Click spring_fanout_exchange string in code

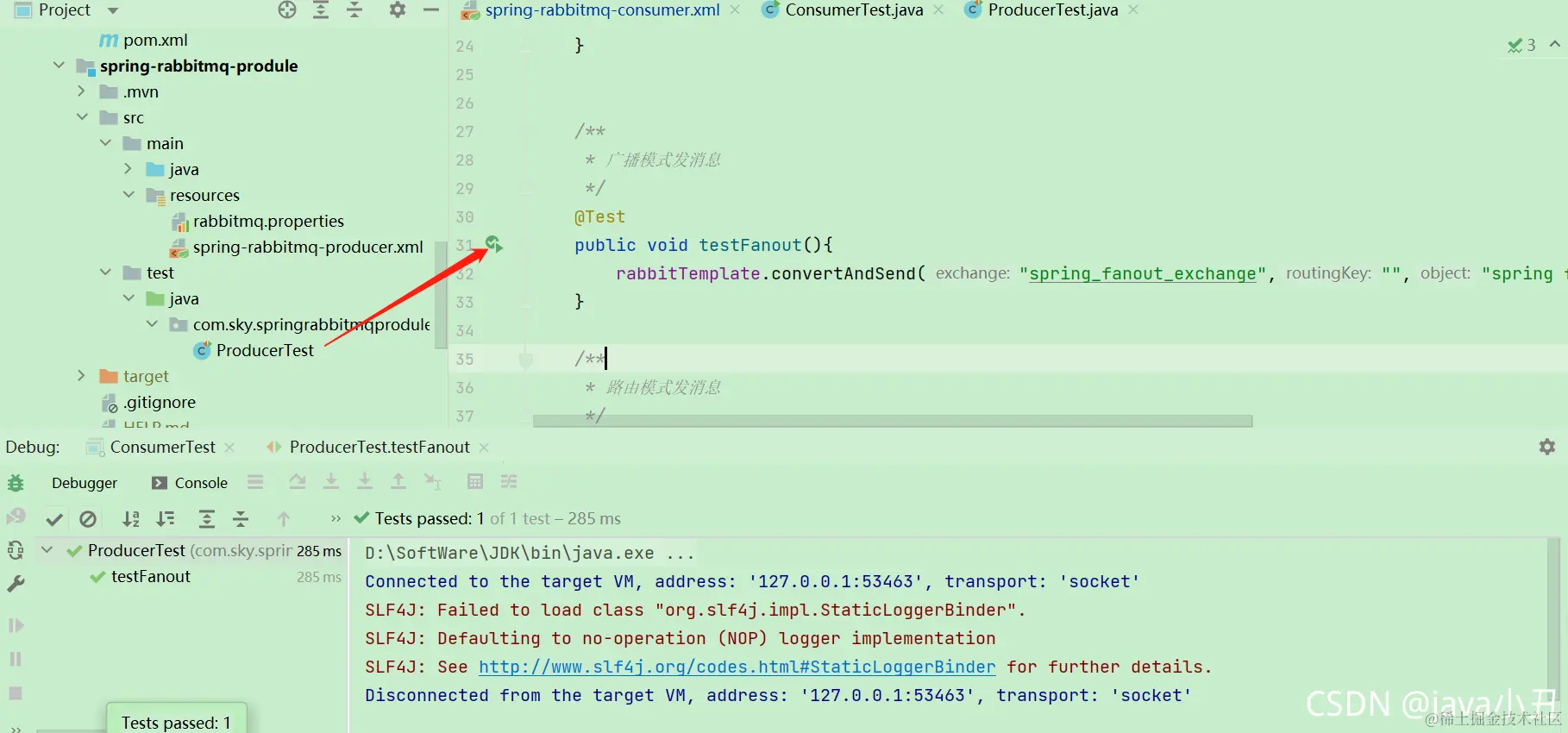coord(1143,273)
